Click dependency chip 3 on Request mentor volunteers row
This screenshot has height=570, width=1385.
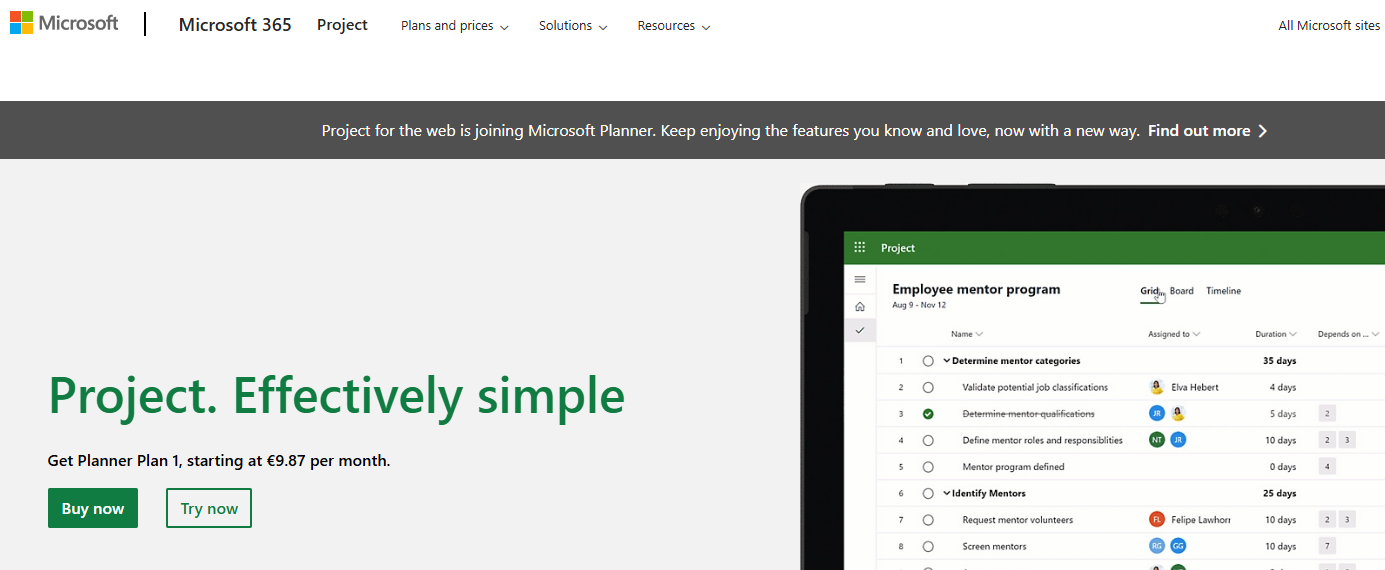tap(1347, 520)
